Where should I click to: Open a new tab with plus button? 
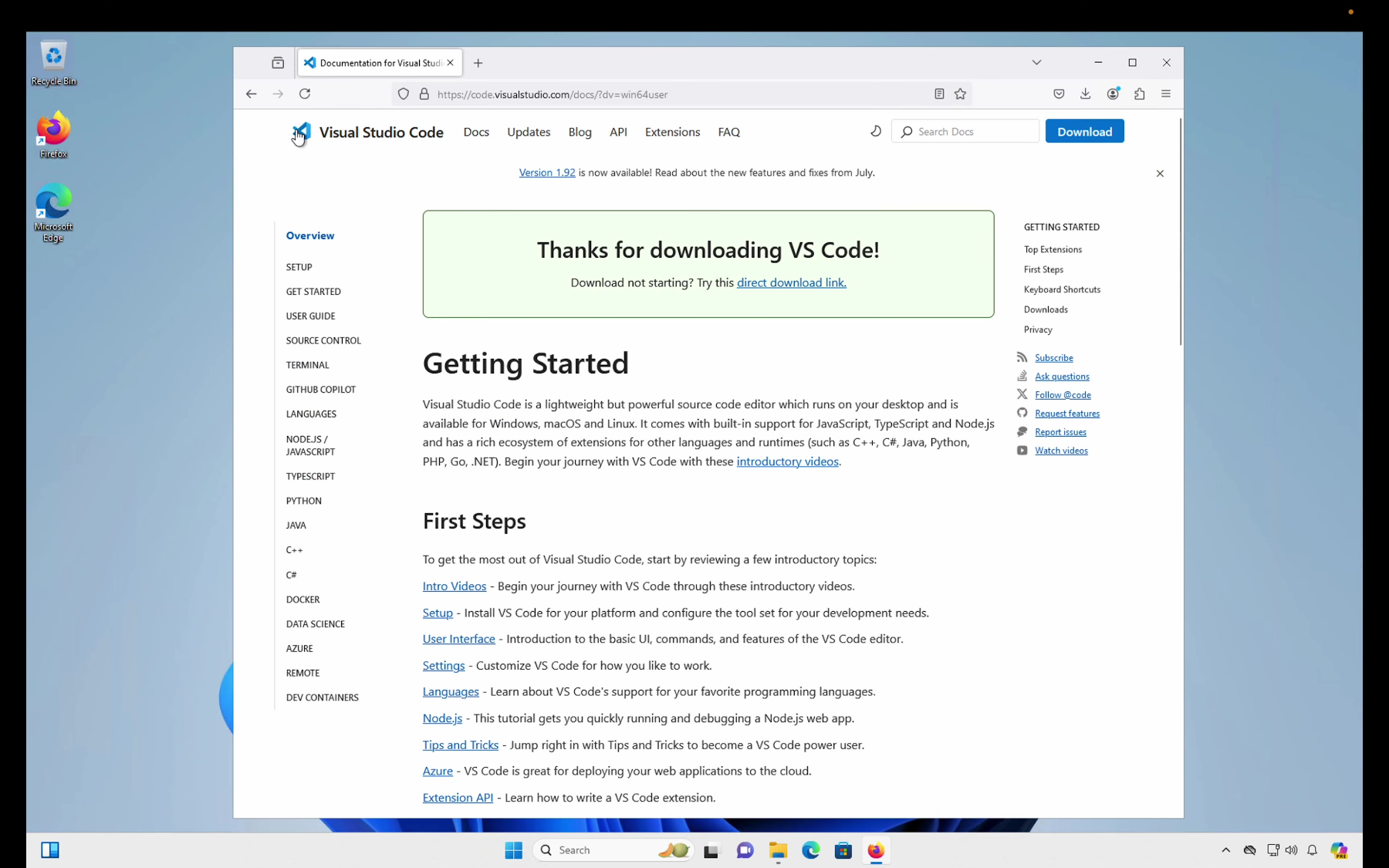[478, 63]
